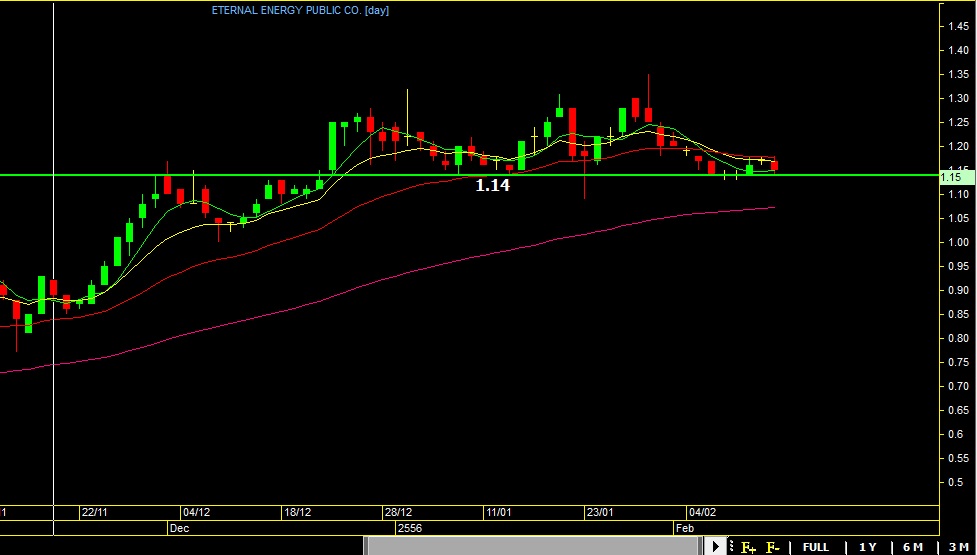Click the 1.00 price axis label
The width and height of the screenshot is (977, 555).
(x=958, y=242)
